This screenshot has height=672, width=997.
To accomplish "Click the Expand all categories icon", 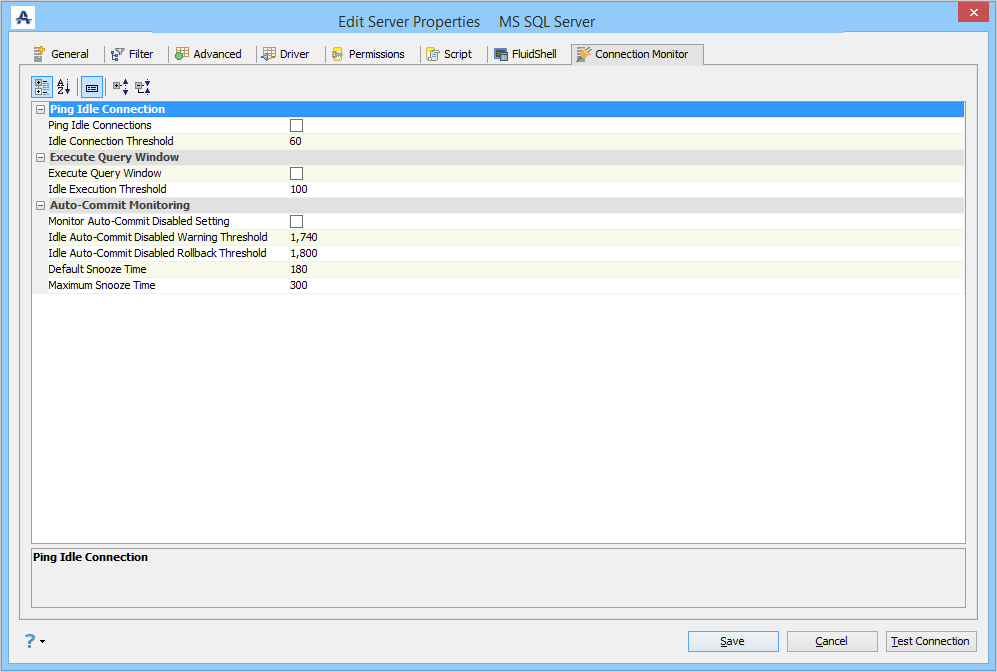I will 121,87.
